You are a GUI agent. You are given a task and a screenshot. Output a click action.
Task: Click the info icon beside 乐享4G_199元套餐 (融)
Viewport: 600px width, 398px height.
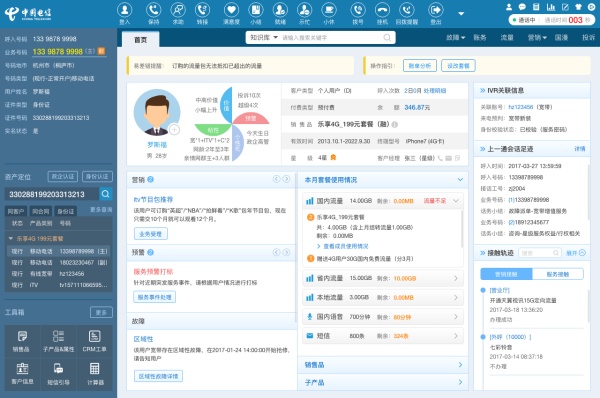[x=395, y=124]
